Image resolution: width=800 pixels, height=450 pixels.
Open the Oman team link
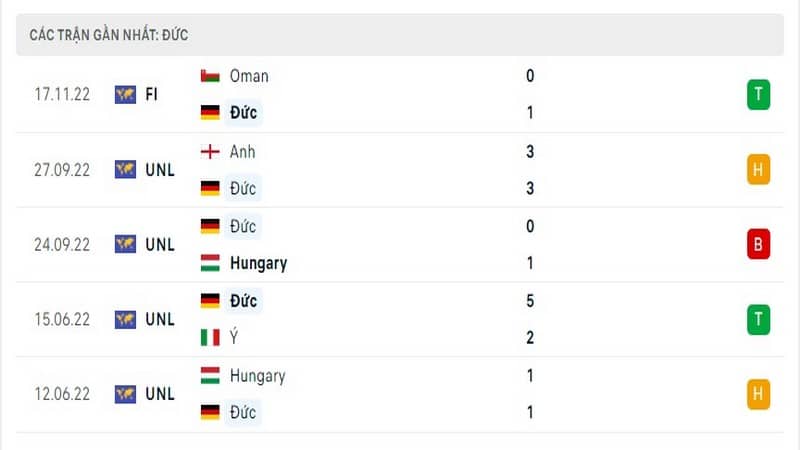(249, 76)
